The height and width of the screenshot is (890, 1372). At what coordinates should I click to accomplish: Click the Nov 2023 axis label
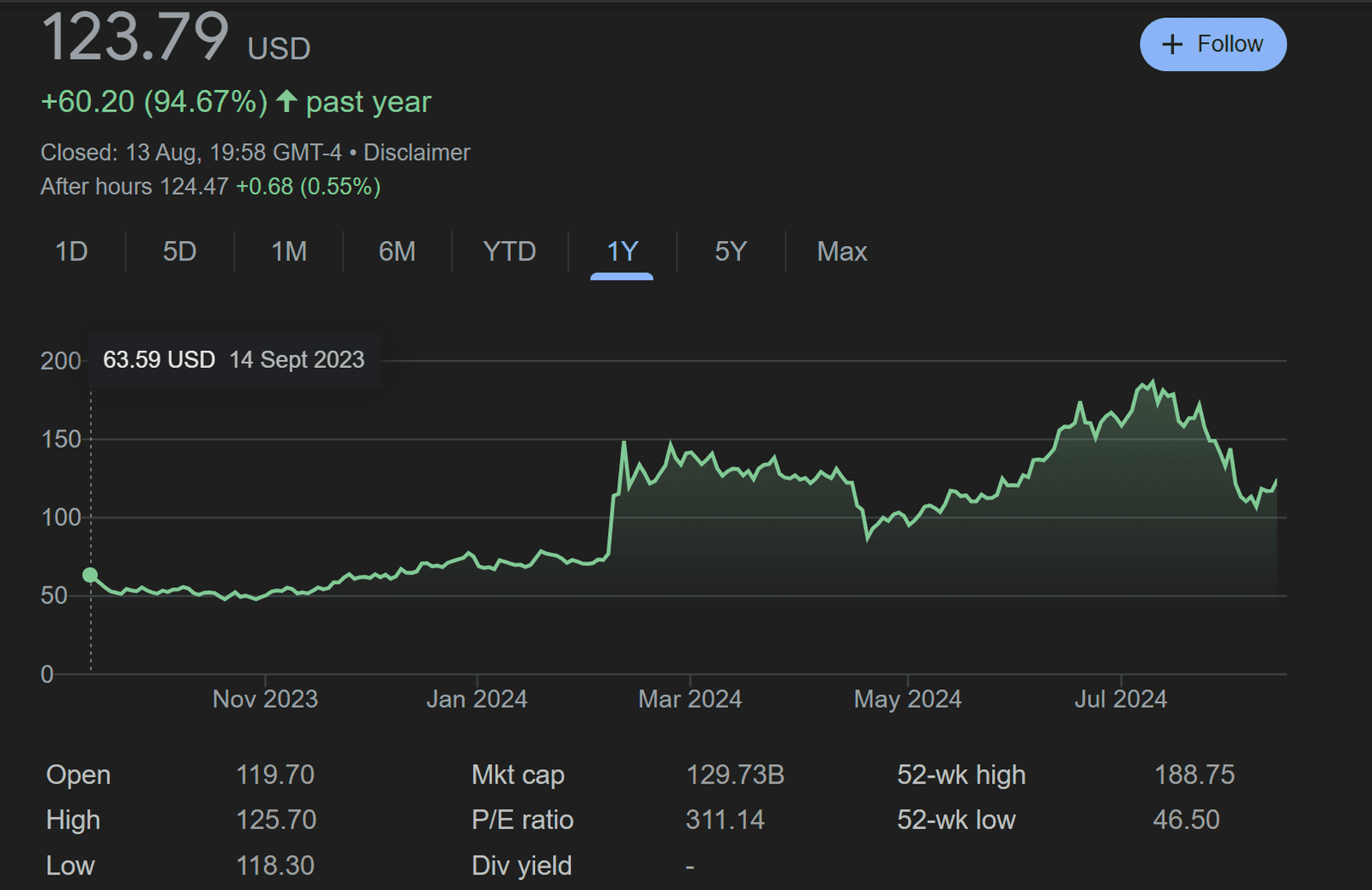pos(265,699)
